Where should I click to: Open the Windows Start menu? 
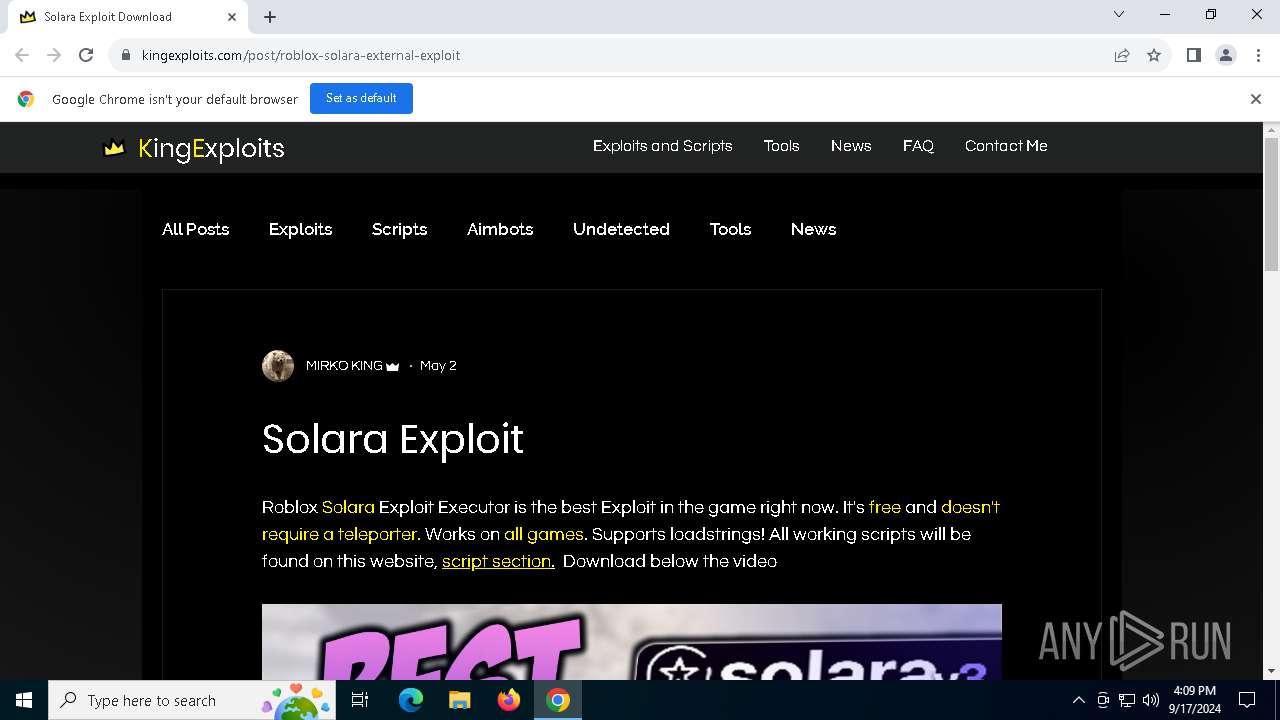pyautogui.click(x=24, y=700)
